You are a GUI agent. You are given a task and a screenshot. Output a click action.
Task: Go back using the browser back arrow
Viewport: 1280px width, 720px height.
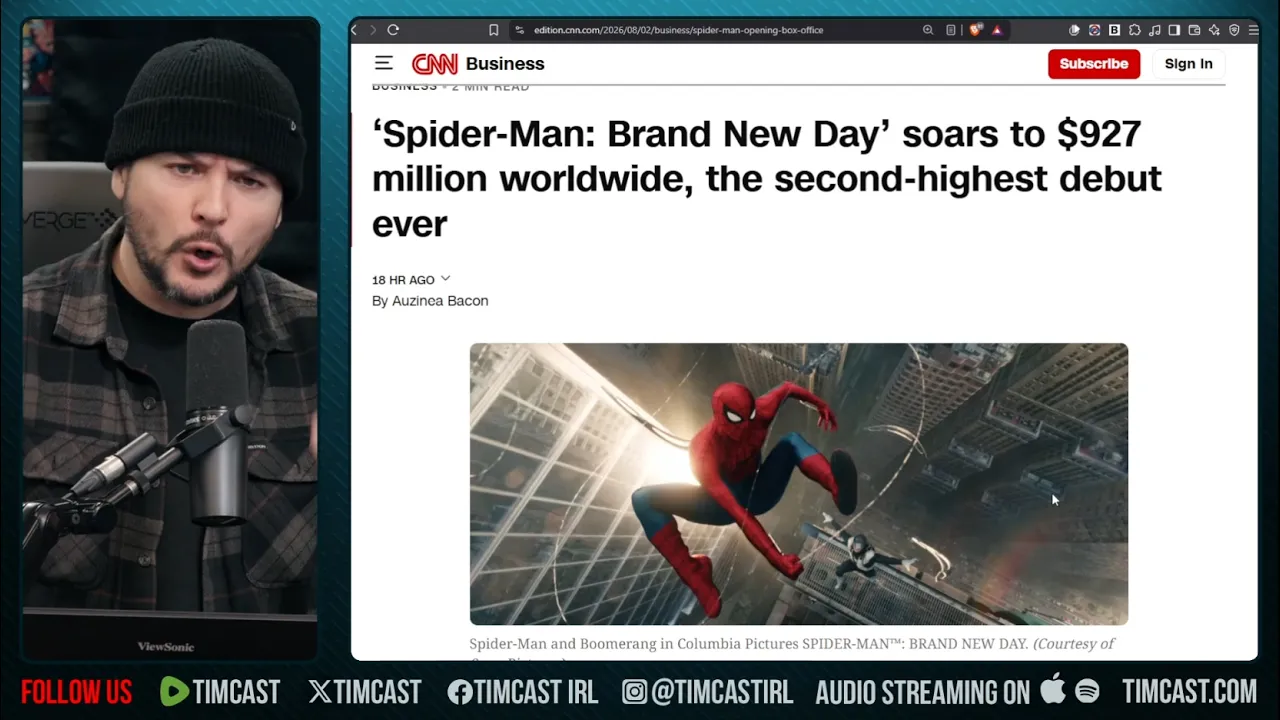tap(354, 30)
